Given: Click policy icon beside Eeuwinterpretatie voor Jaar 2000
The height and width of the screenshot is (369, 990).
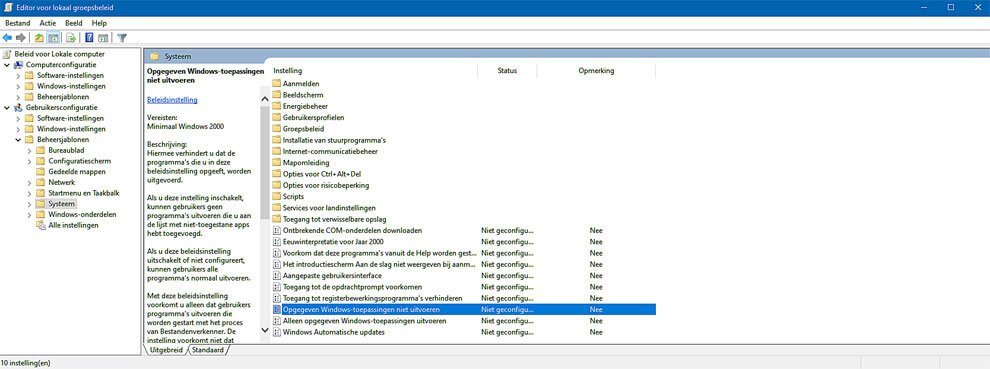Looking at the screenshot, I should (x=277, y=241).
